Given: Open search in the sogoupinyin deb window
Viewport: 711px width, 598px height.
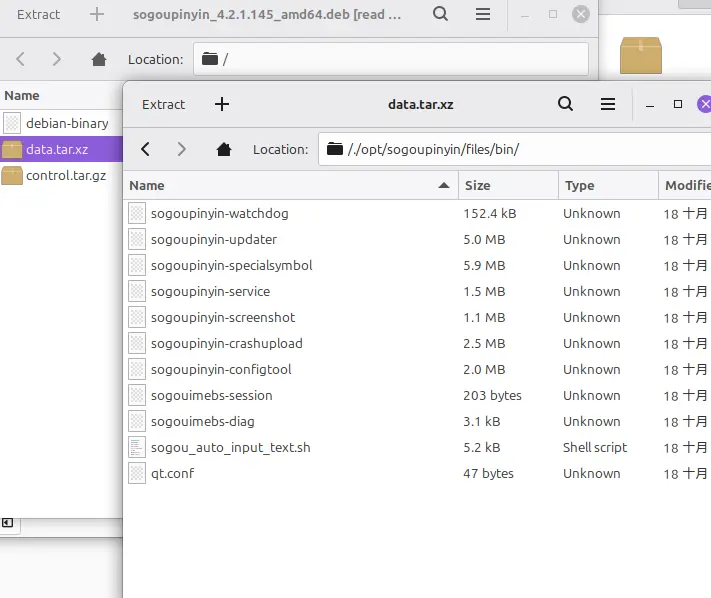Looking at the screenshot, I should [440, 14].
